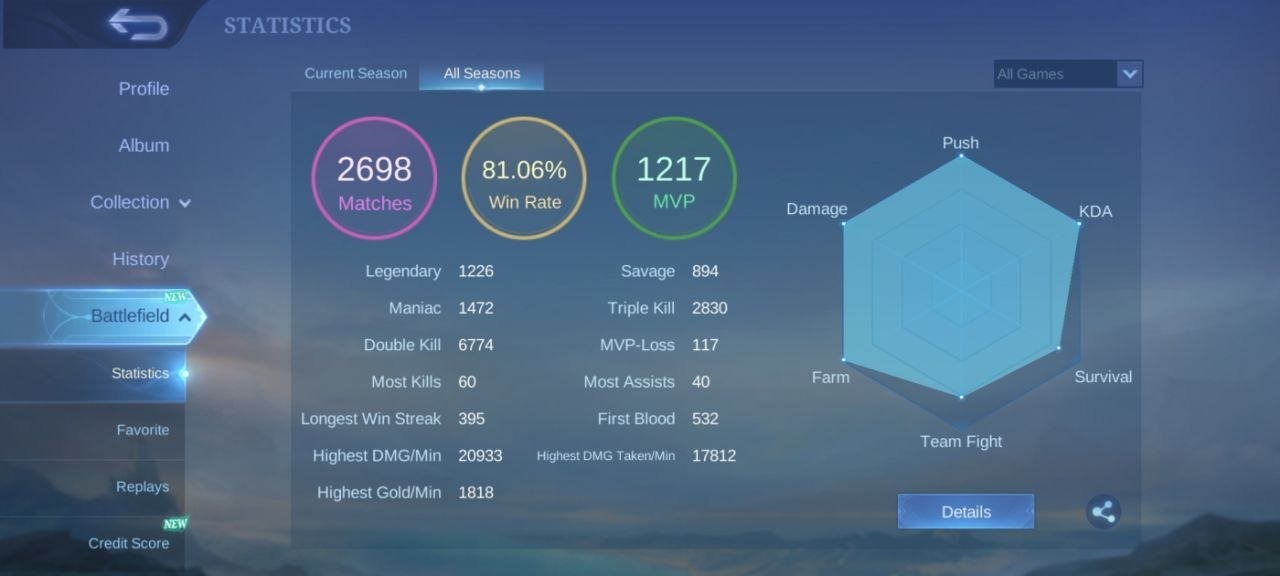Click the Highest Gold/Min value 1818
Viewport: 1280px width, 576px height.
476,494
